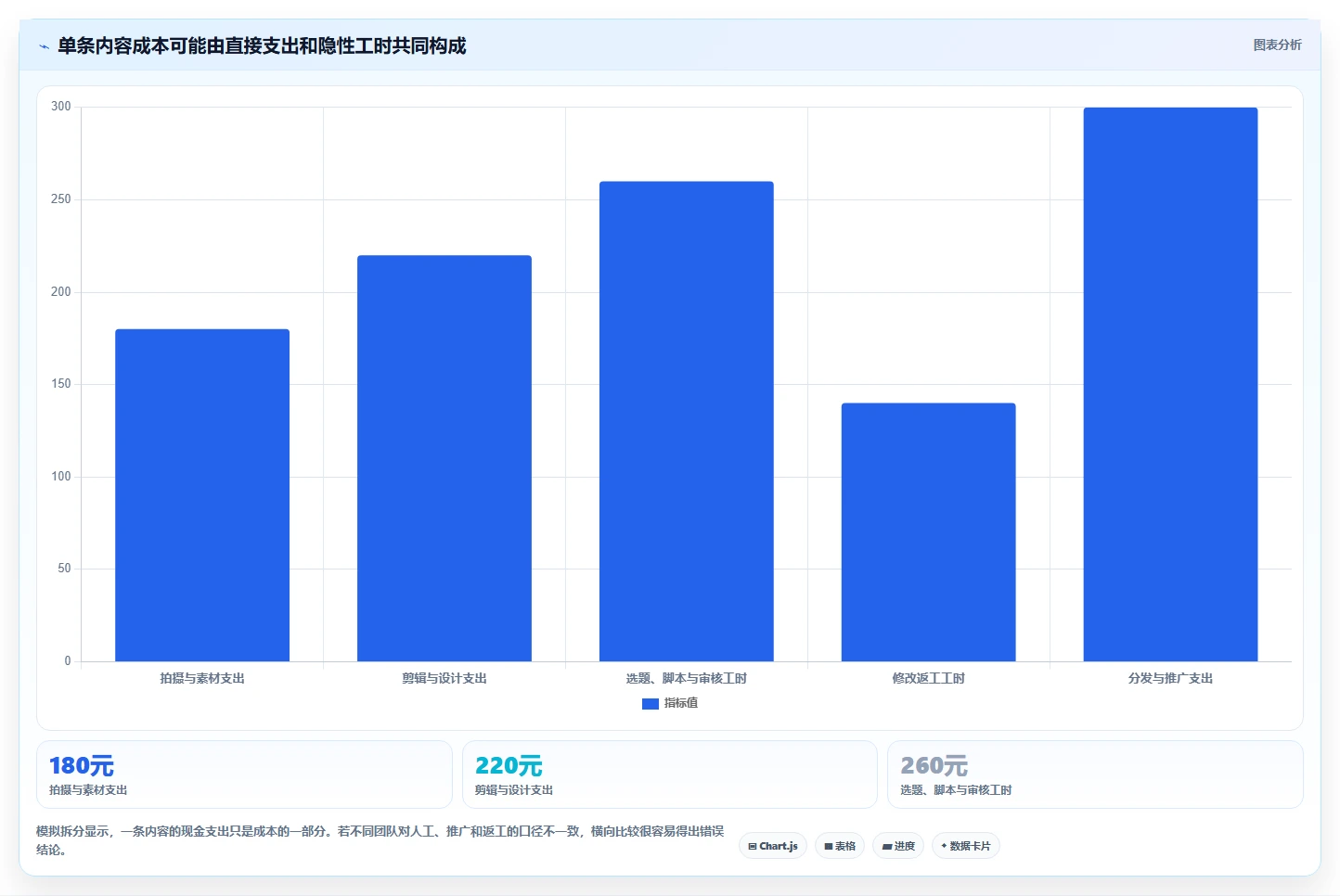Click the 220元 metric card
The image size is (1340, 896).
click(x=670, y=774)
